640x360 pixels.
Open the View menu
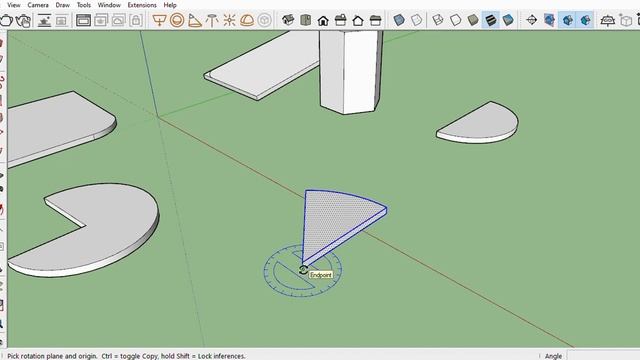[x=13, y=5]
